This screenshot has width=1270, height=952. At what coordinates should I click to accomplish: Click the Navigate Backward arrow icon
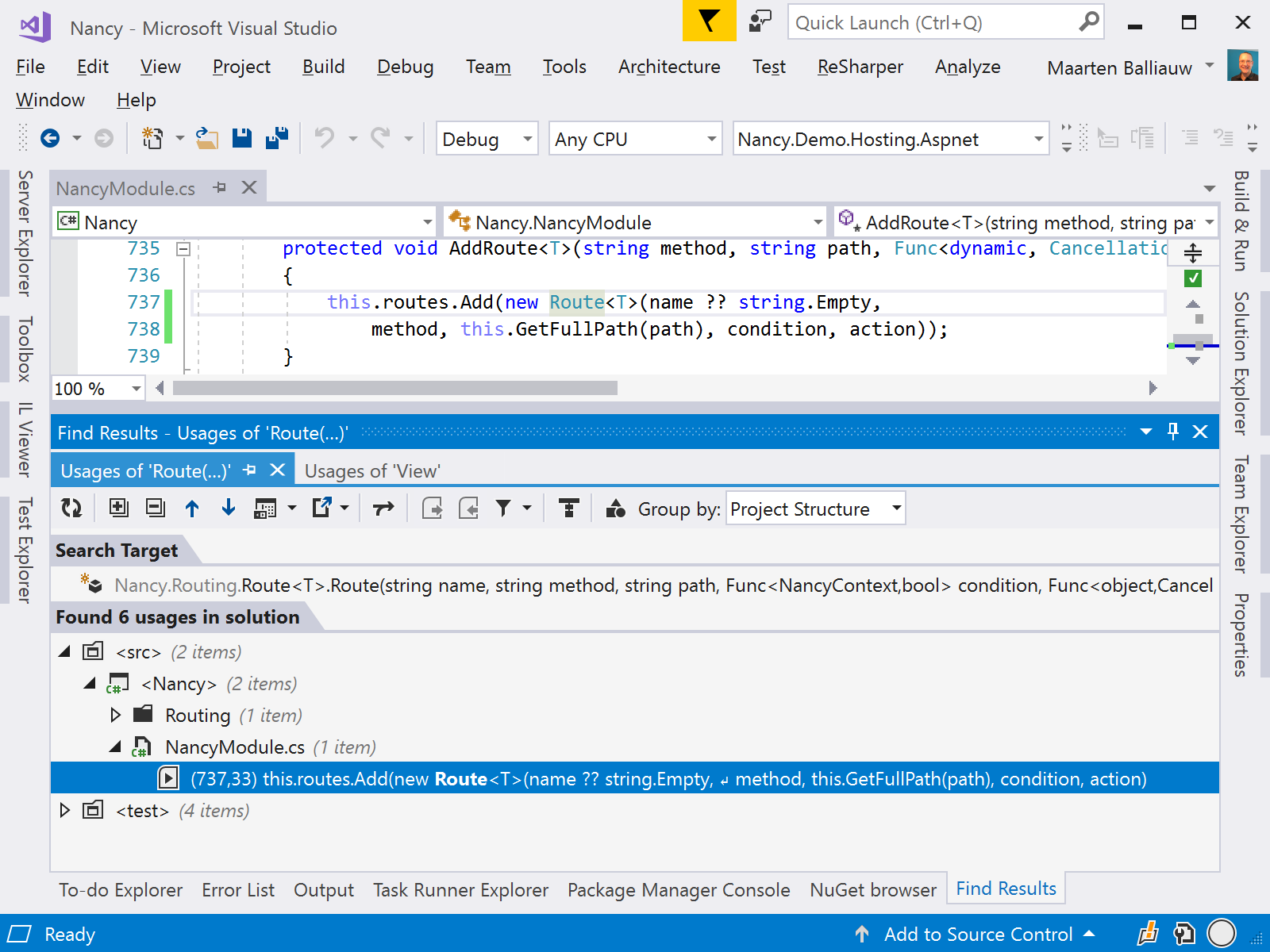50,139
